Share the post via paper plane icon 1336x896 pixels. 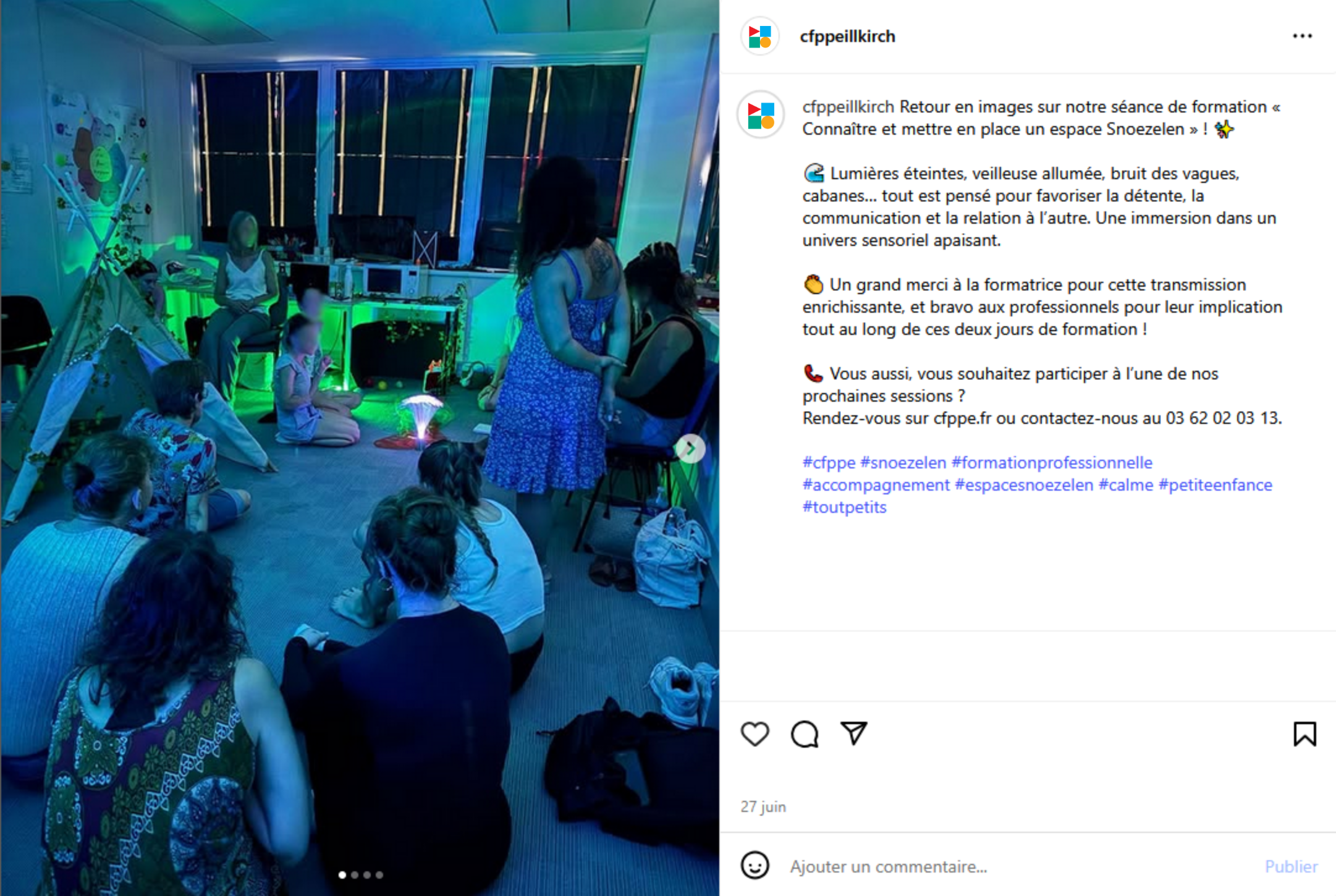click(x=854, y=733)
